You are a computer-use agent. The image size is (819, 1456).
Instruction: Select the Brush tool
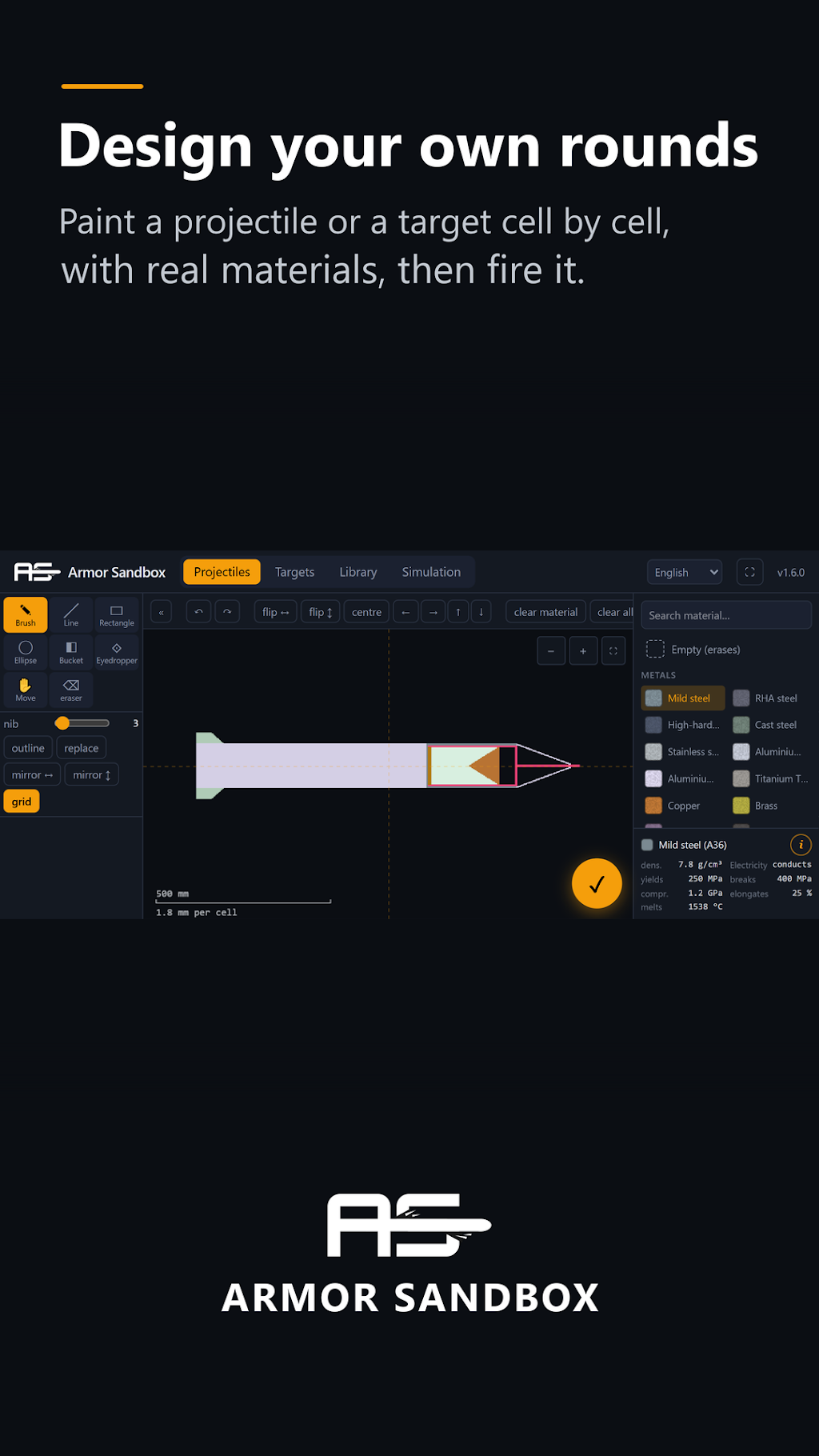click(x=26, y=614)
